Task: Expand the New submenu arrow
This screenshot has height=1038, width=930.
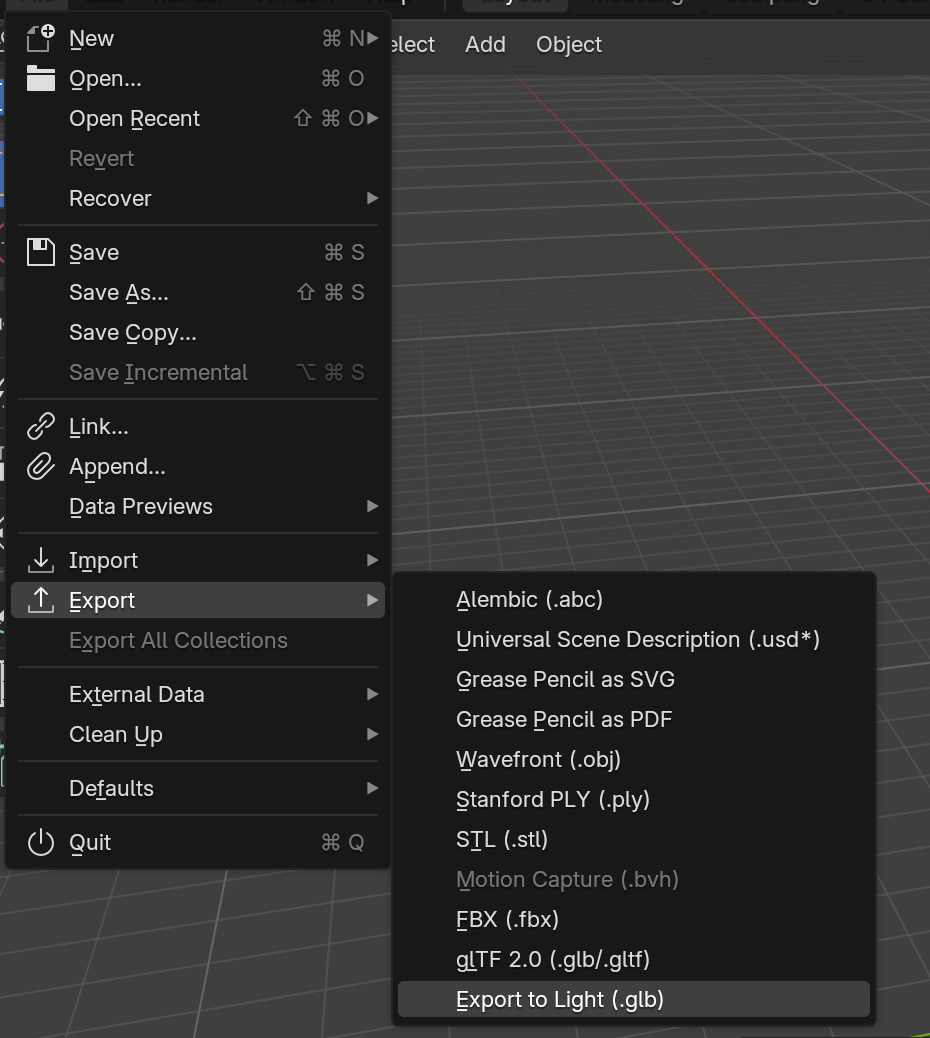Action: click(373, 38)
